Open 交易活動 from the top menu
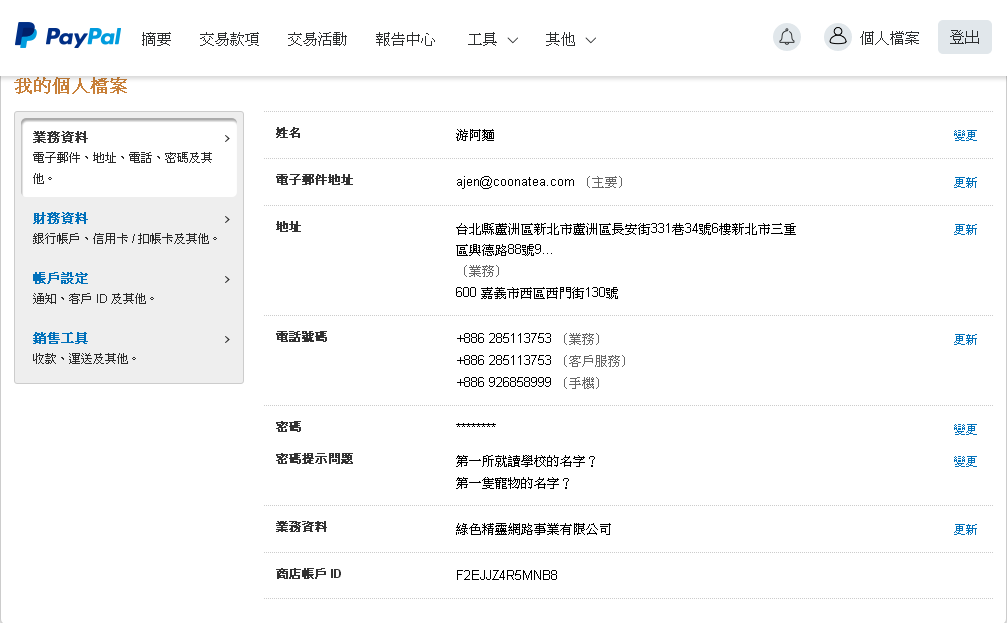The height and width of the screenshot is (623, 1007). point(317,39)
